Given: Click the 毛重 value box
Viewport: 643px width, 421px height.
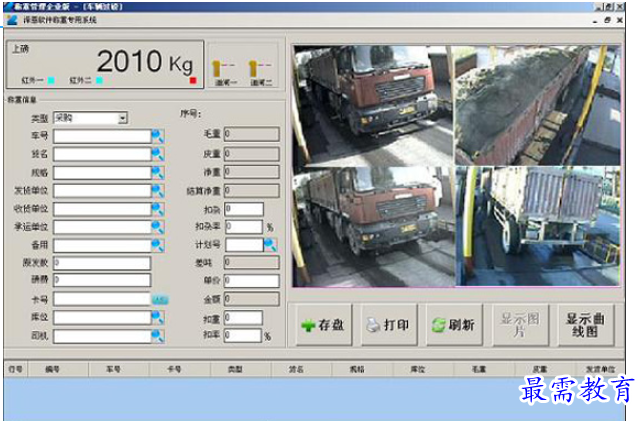Looking at the screenshot, I should pyautogui.click(x=252, y=134).
